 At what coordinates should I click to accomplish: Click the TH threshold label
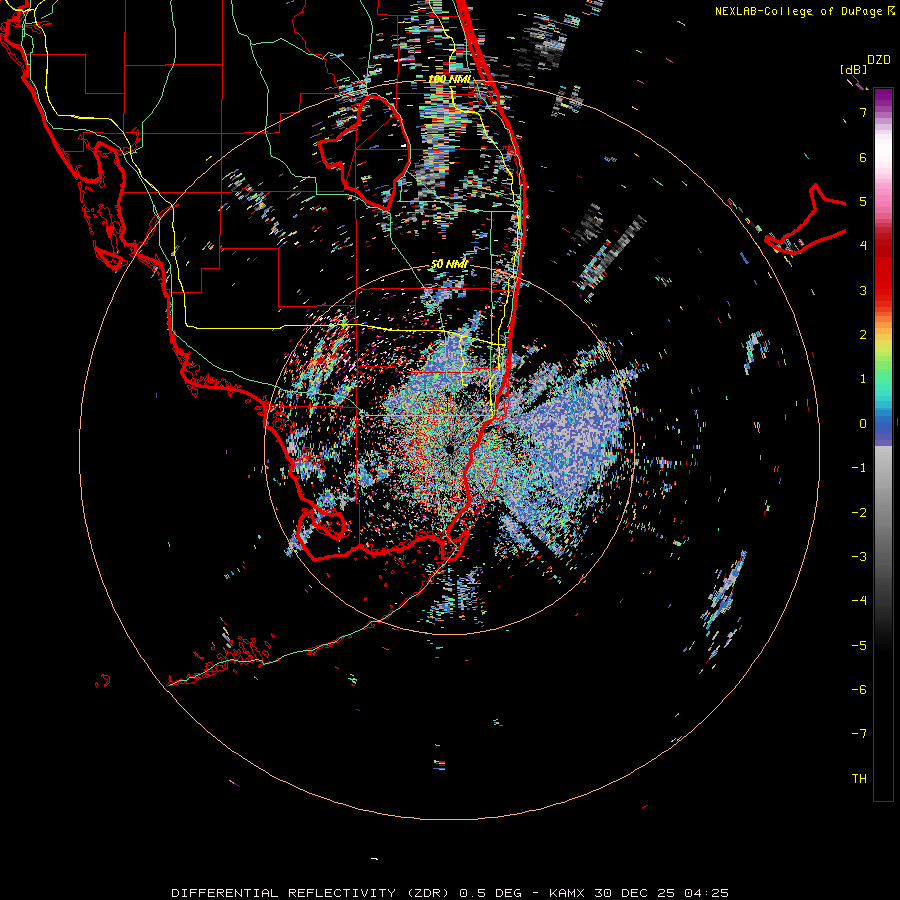859,779
